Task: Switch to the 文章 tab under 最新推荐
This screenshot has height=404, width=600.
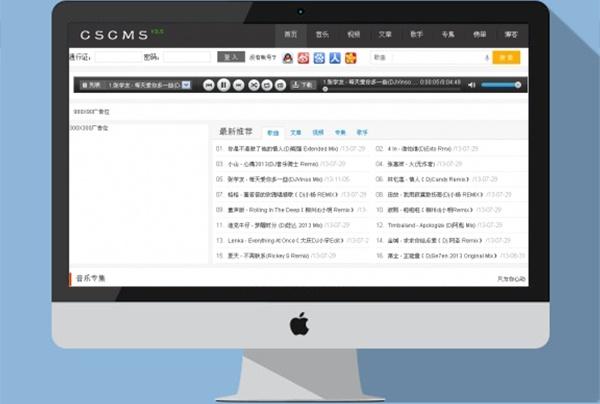Action: (x=295, y=132)
